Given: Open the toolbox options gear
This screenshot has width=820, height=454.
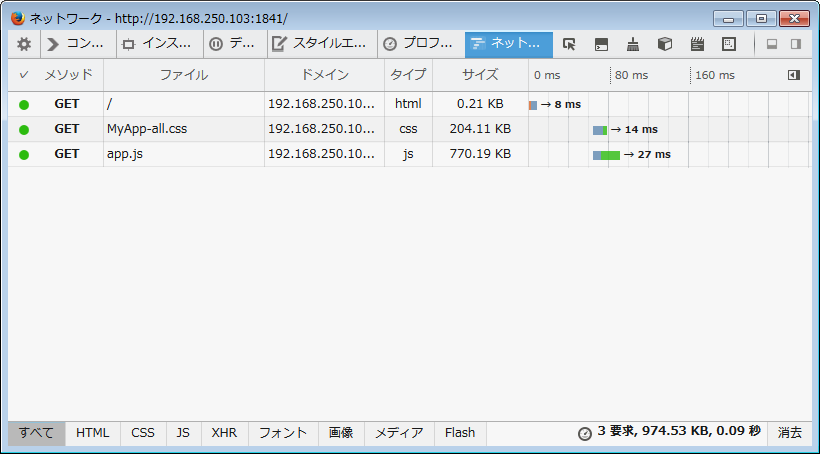Looking at the screenshot, I should [x=24, y=44].
